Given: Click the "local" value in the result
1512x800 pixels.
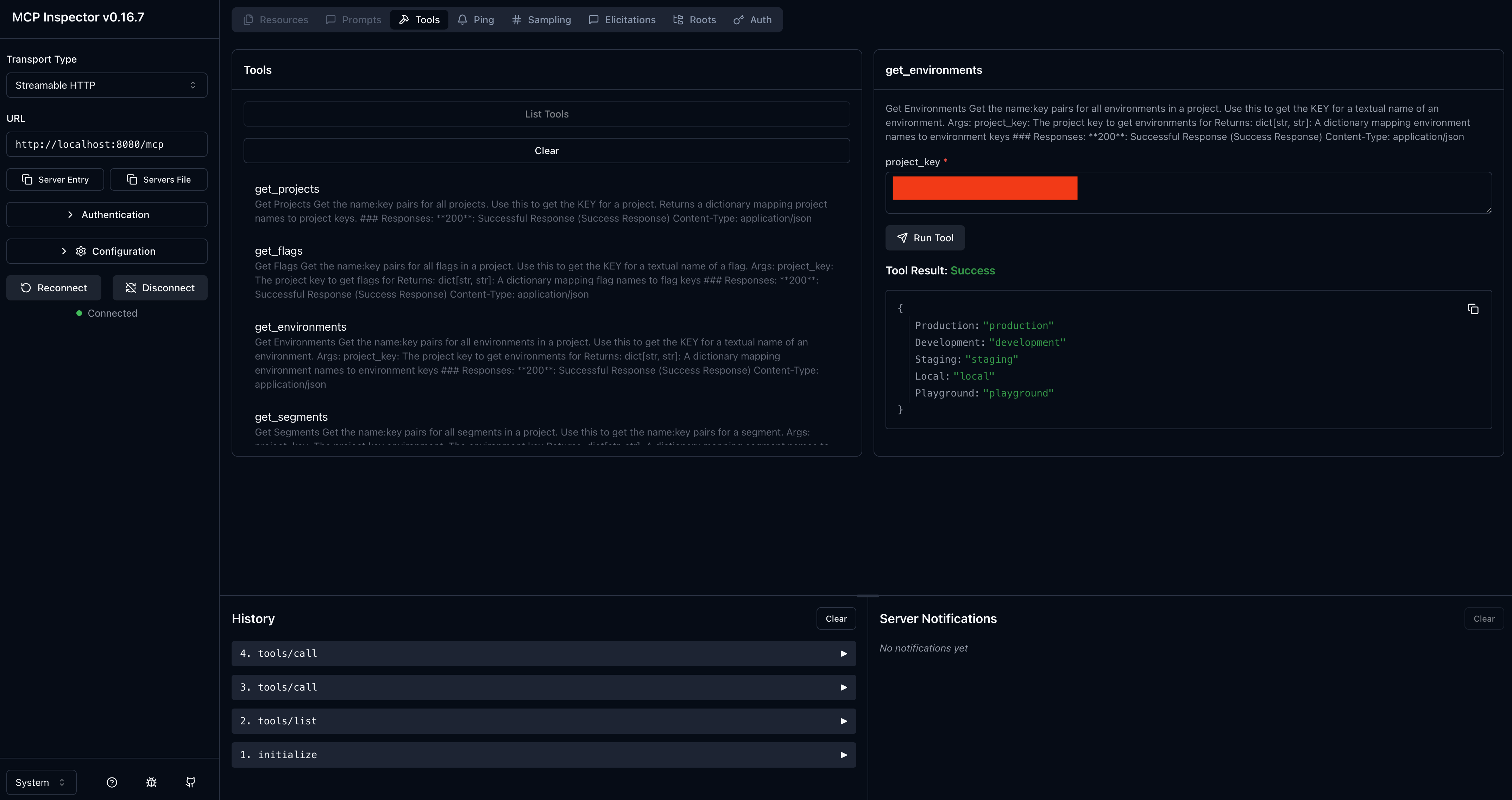Looking at the screenshot, I should click(x=974, y=376).
